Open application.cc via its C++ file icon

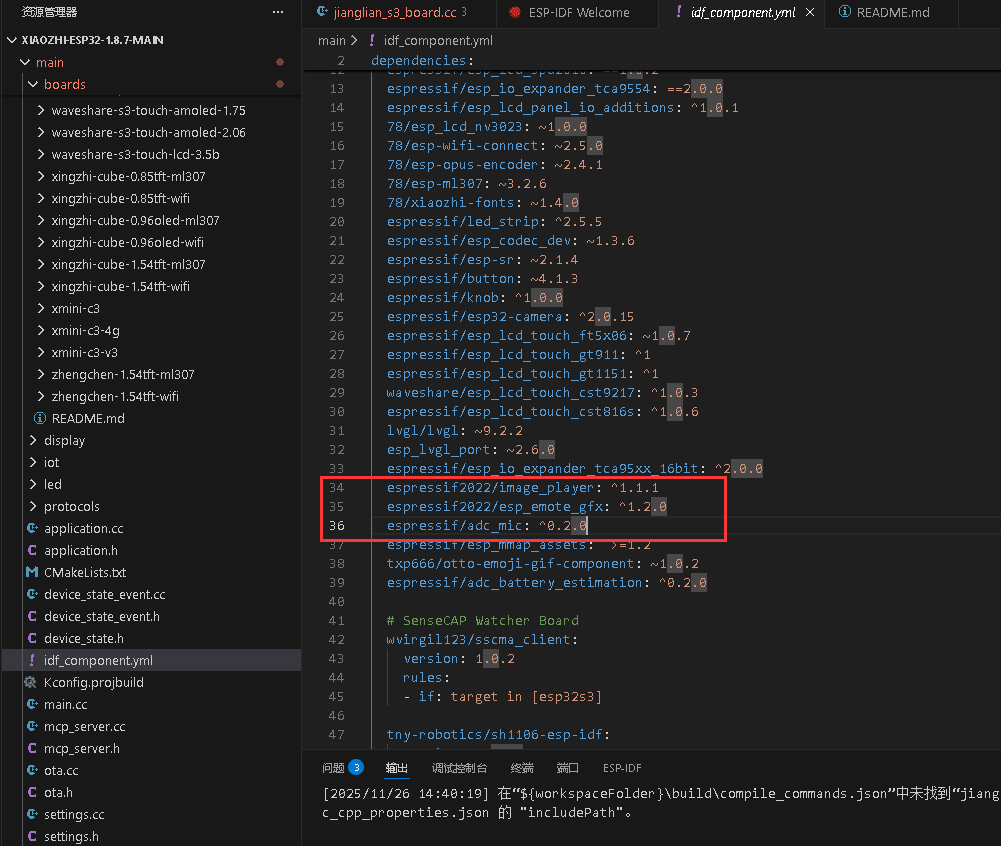pos(33,528)
